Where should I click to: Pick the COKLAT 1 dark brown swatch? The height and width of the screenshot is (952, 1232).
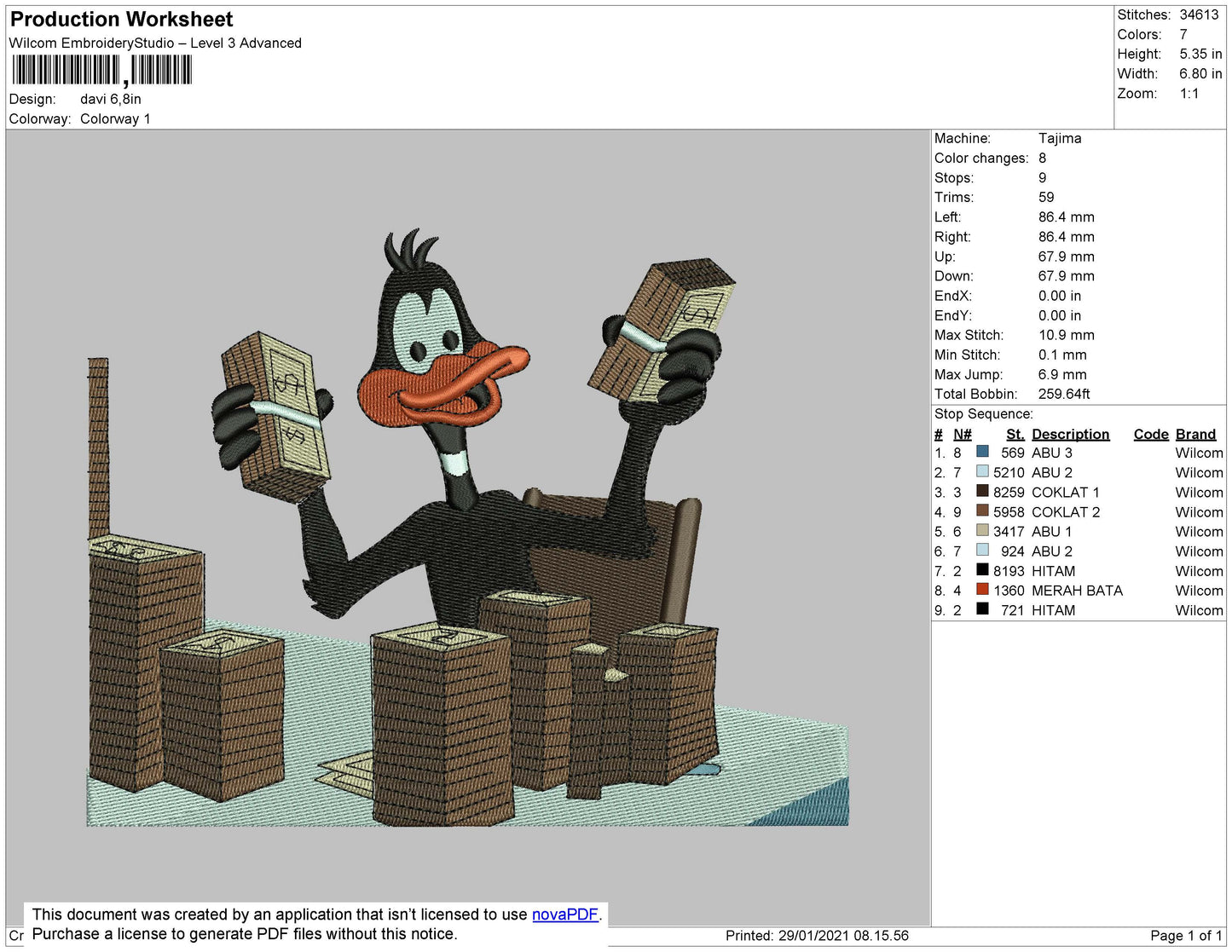click(x=982, y=491)
